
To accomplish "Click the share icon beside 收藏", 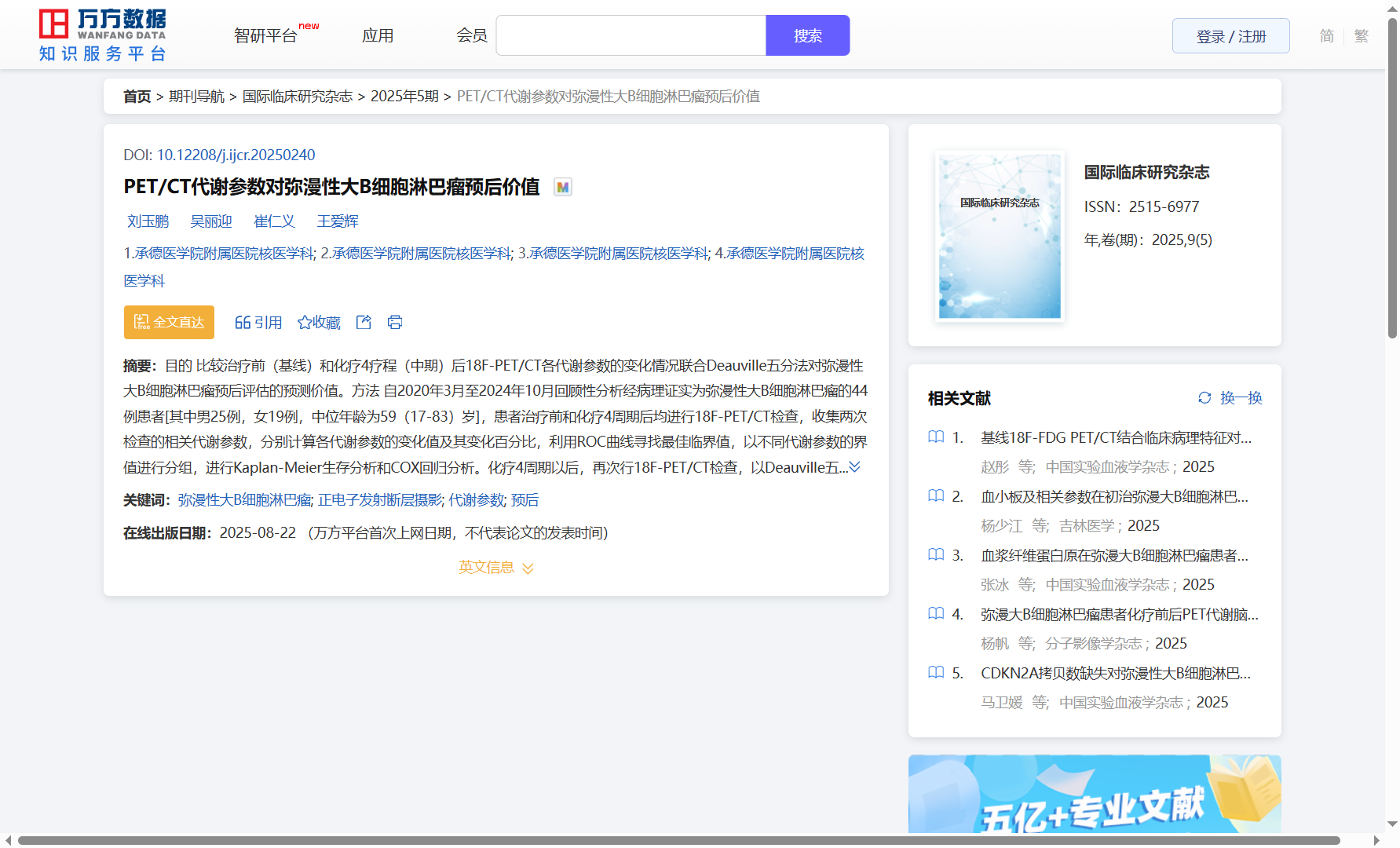I will (x=364, y=322).
